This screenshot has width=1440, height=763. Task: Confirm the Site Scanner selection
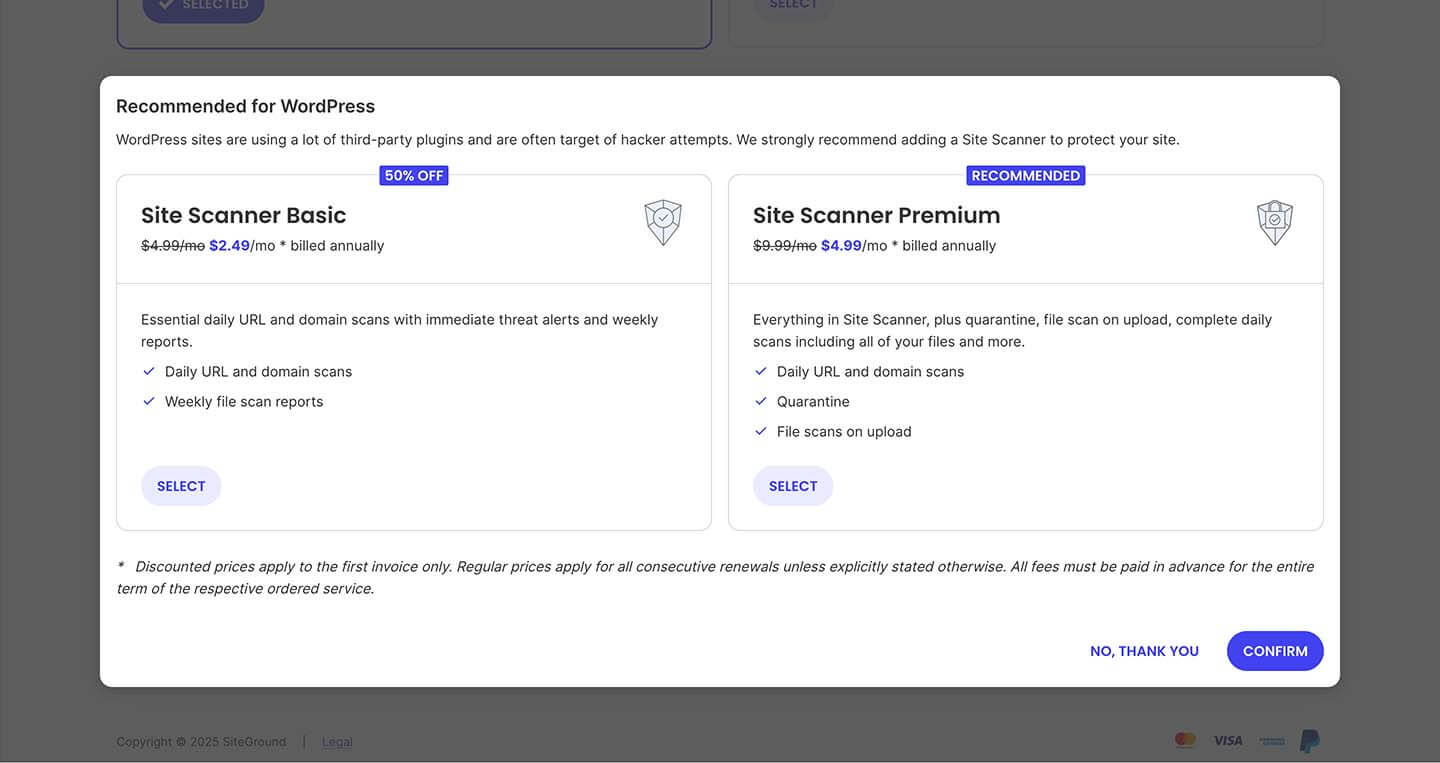click(1275, 651)
